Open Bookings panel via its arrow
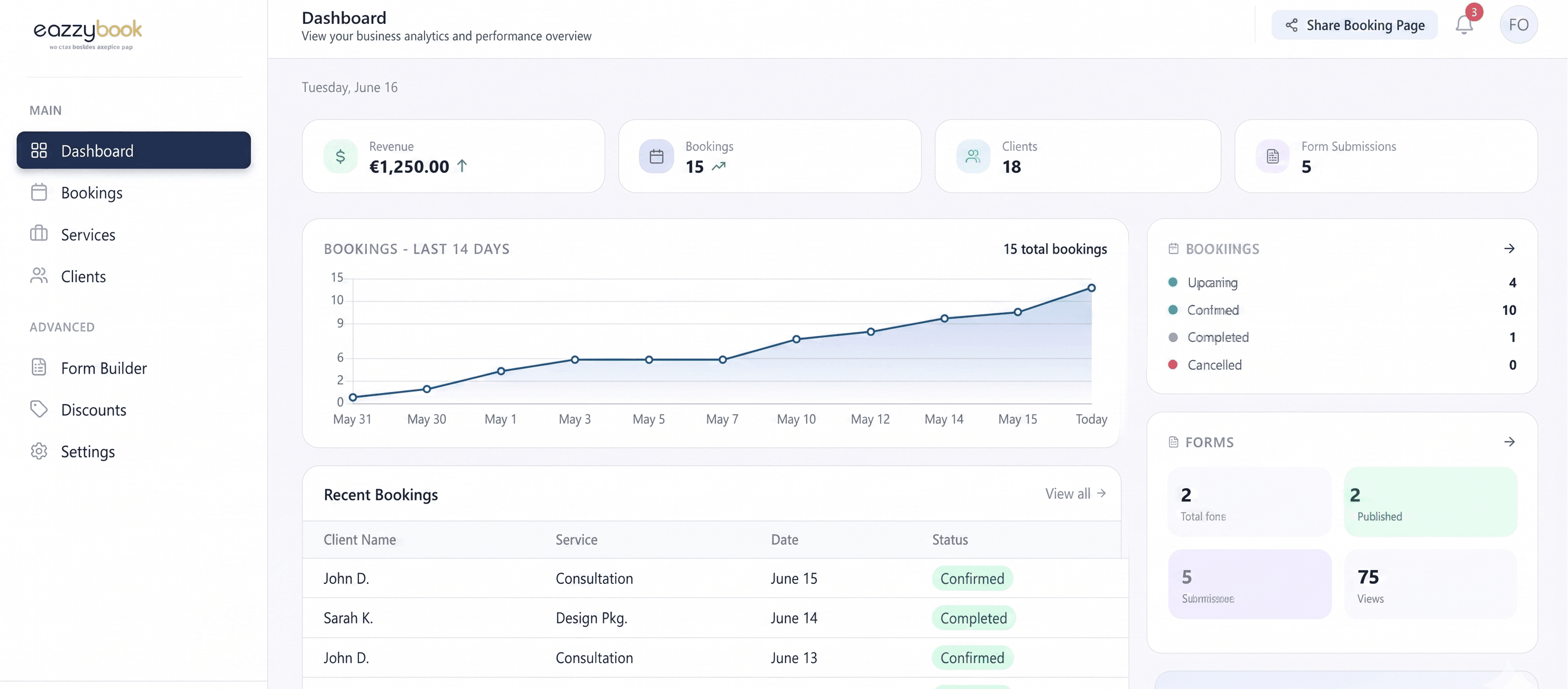This screenshot has width=1568, height=689. tap(1509, 248)
